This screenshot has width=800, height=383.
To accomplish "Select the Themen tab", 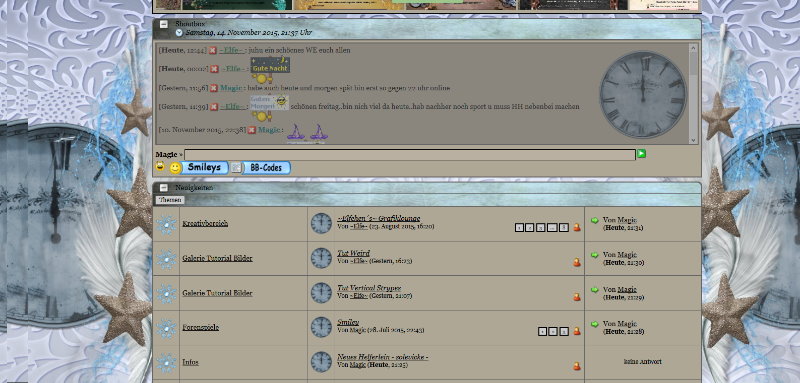I will coord(170,200).
